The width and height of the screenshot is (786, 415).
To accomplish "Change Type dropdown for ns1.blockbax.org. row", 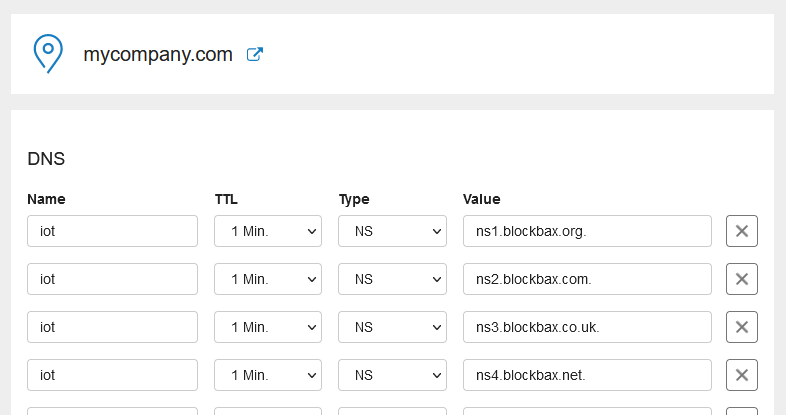I will click(392, 231).
